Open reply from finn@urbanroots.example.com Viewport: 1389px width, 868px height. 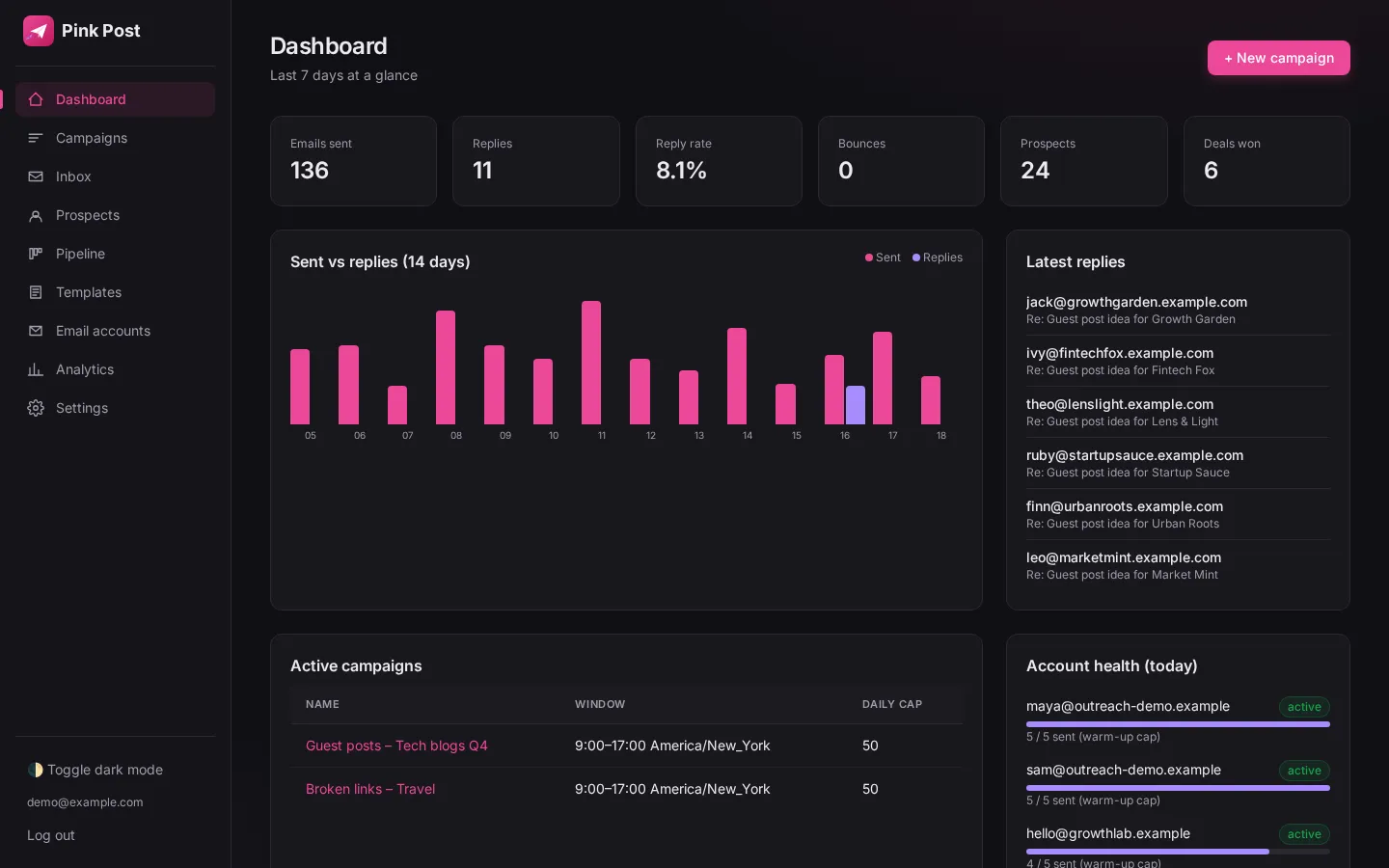(1178, 514)
